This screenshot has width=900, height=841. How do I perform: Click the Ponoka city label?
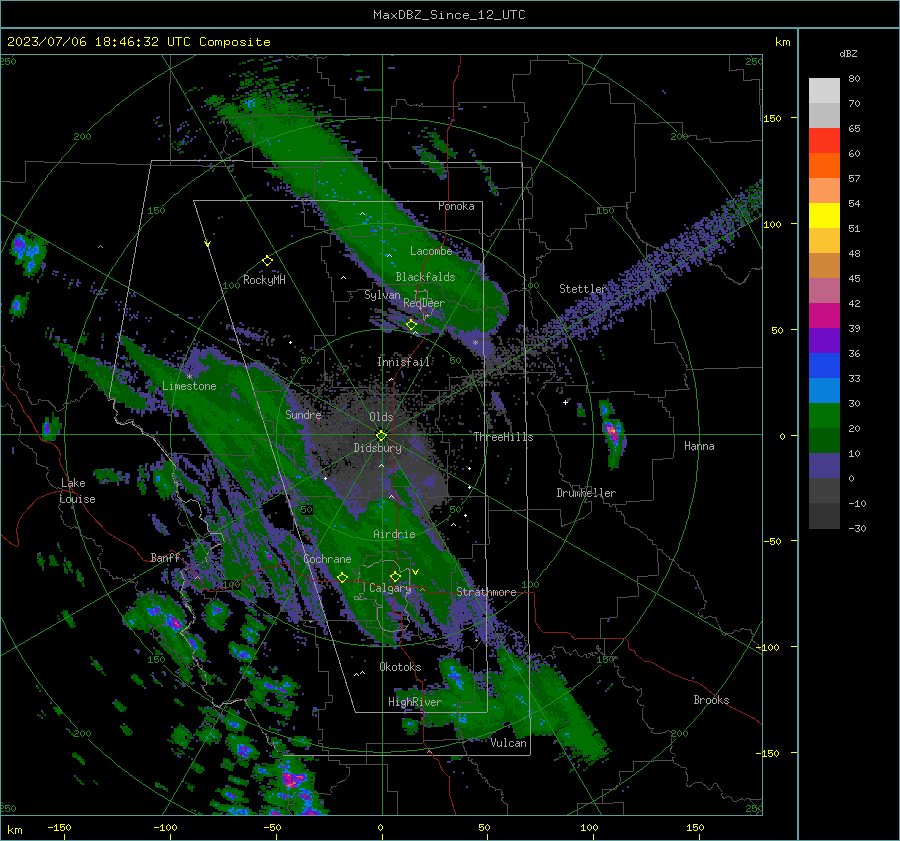pyautogui.click(x=456, y=206)
